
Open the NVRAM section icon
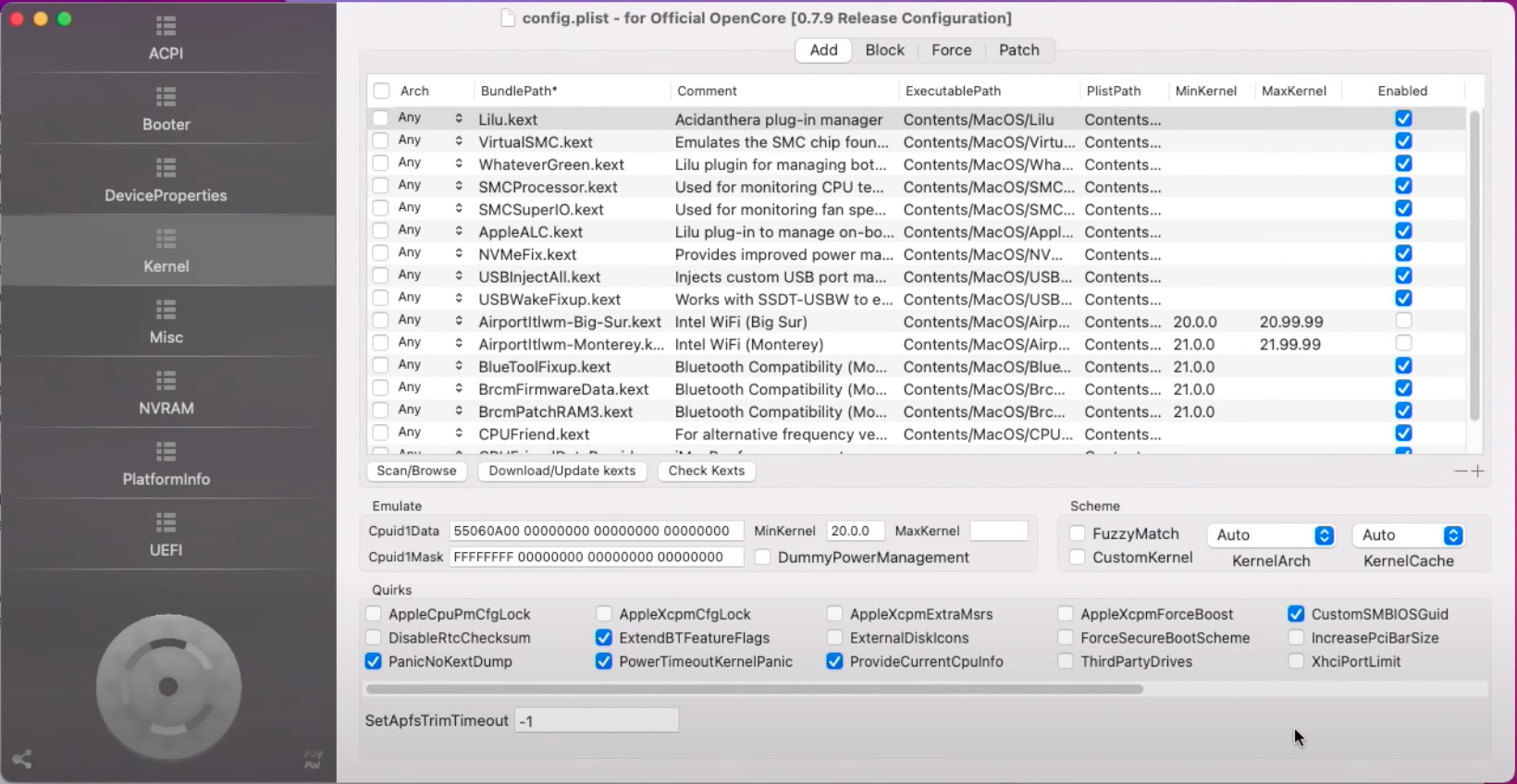point(166,381)
